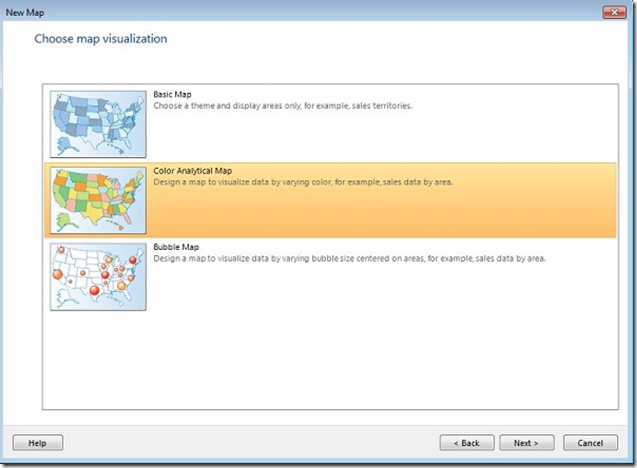637x468 pixels.
Task: Close the New Map dialog window
Action: [614, 12]
